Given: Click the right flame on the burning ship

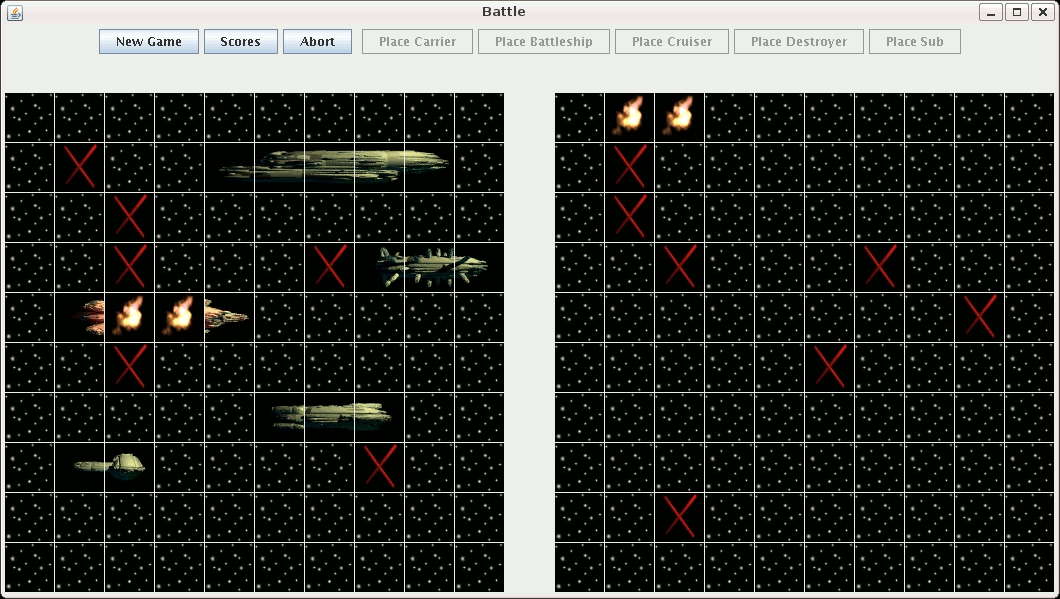Looking at the screenshot, I should click(180, 317).
